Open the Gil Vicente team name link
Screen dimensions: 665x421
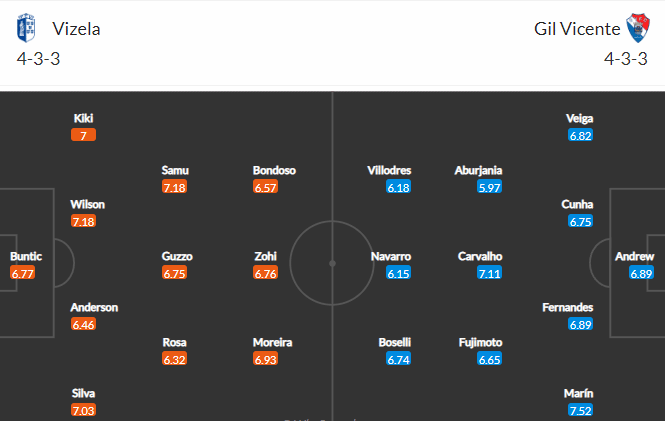coord(577,29)
